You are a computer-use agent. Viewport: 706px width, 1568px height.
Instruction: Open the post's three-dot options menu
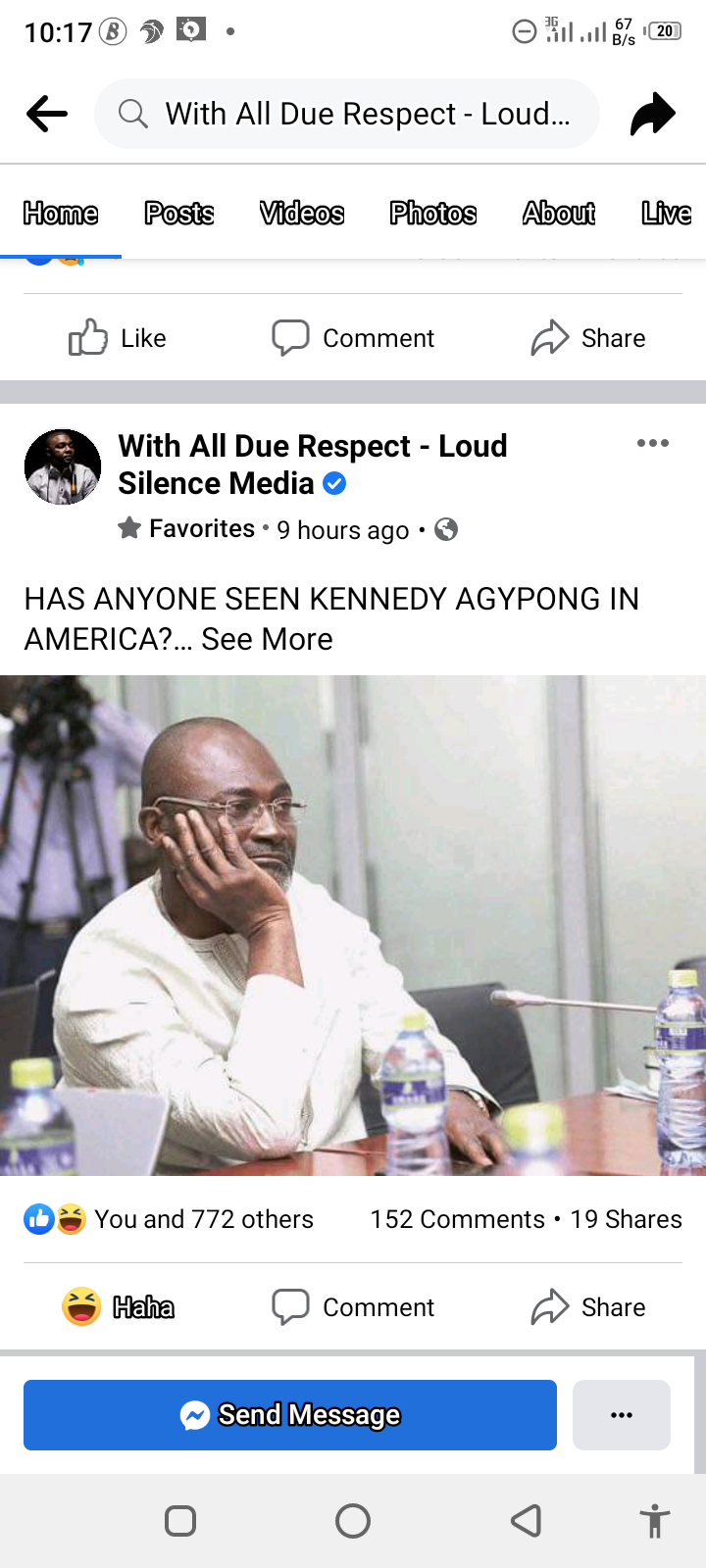tap(653, 443)
